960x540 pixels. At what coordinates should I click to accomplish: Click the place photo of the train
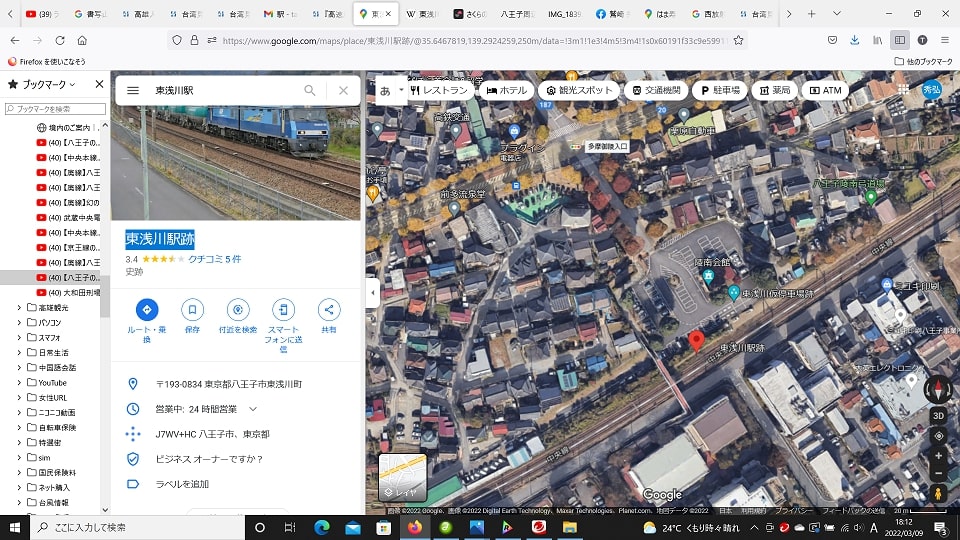point(236,163)
